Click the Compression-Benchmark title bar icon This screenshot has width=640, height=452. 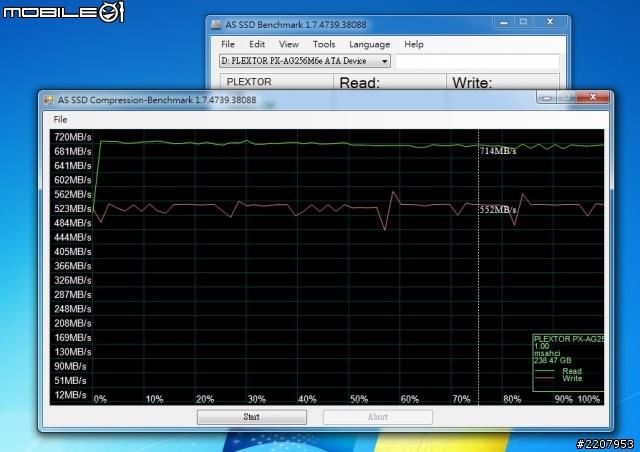click(x=49, y=100)
